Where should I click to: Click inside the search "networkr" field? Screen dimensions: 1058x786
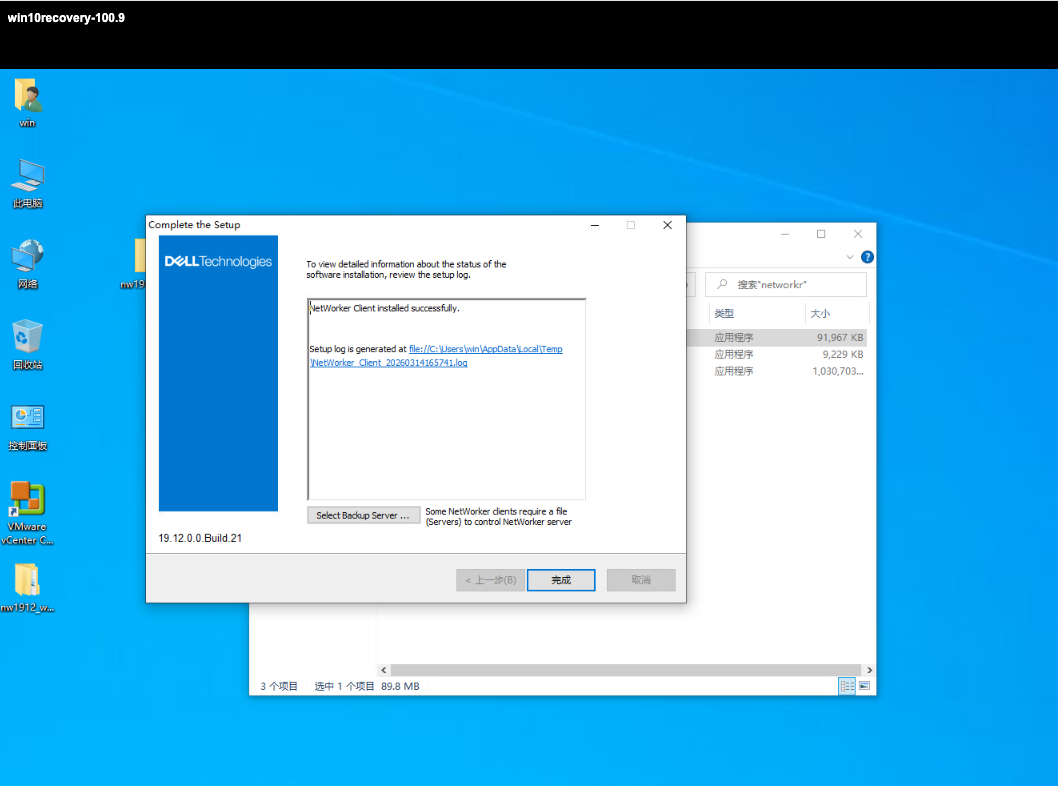click(x=785, y=285)
